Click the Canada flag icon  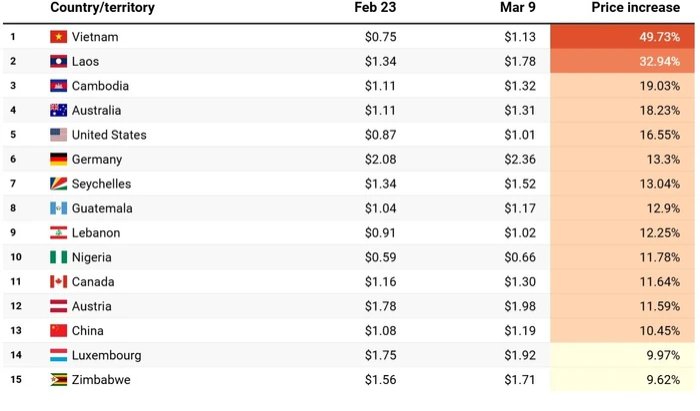pos(58,282)
